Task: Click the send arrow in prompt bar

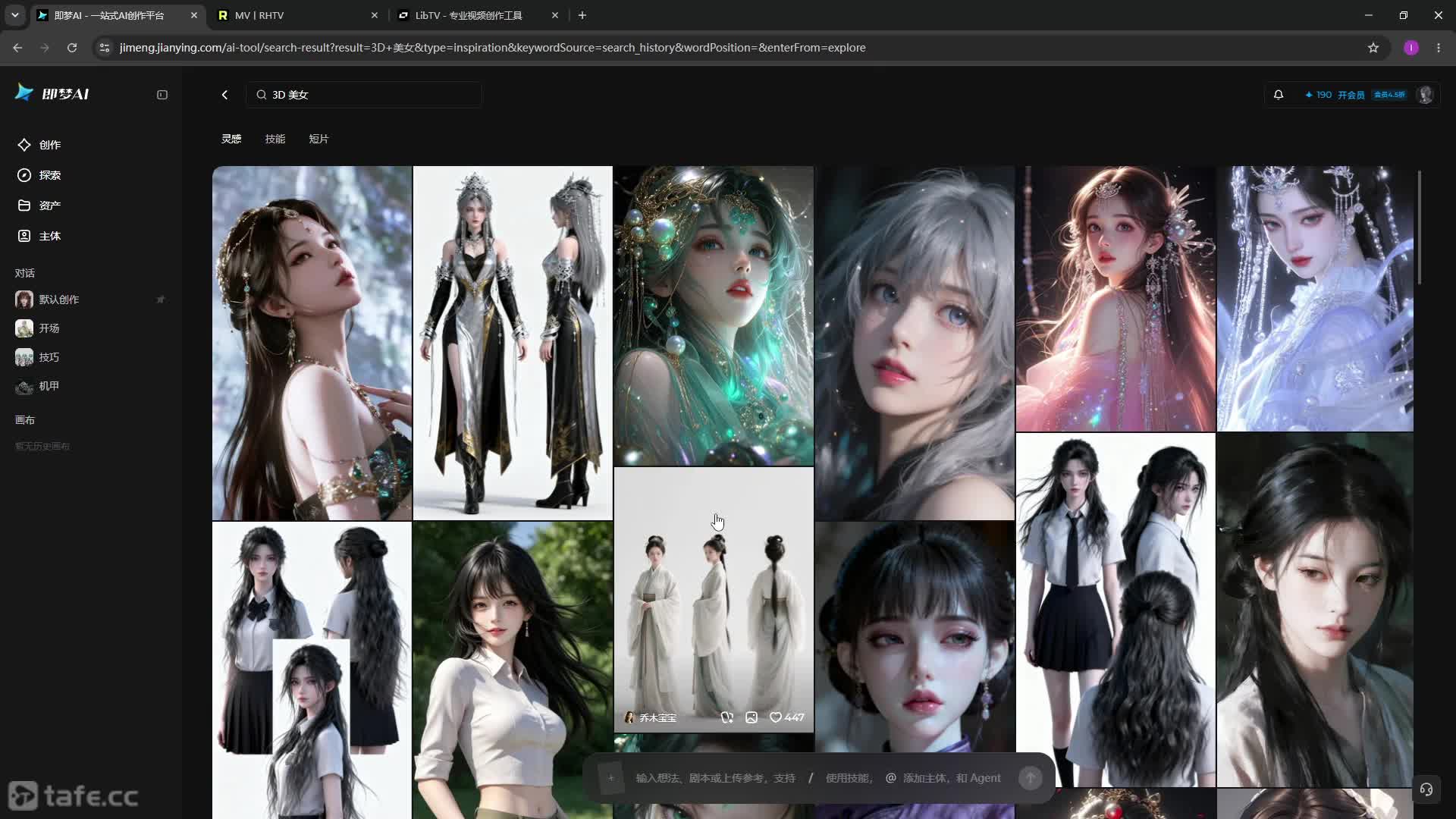Action: 1030,778
